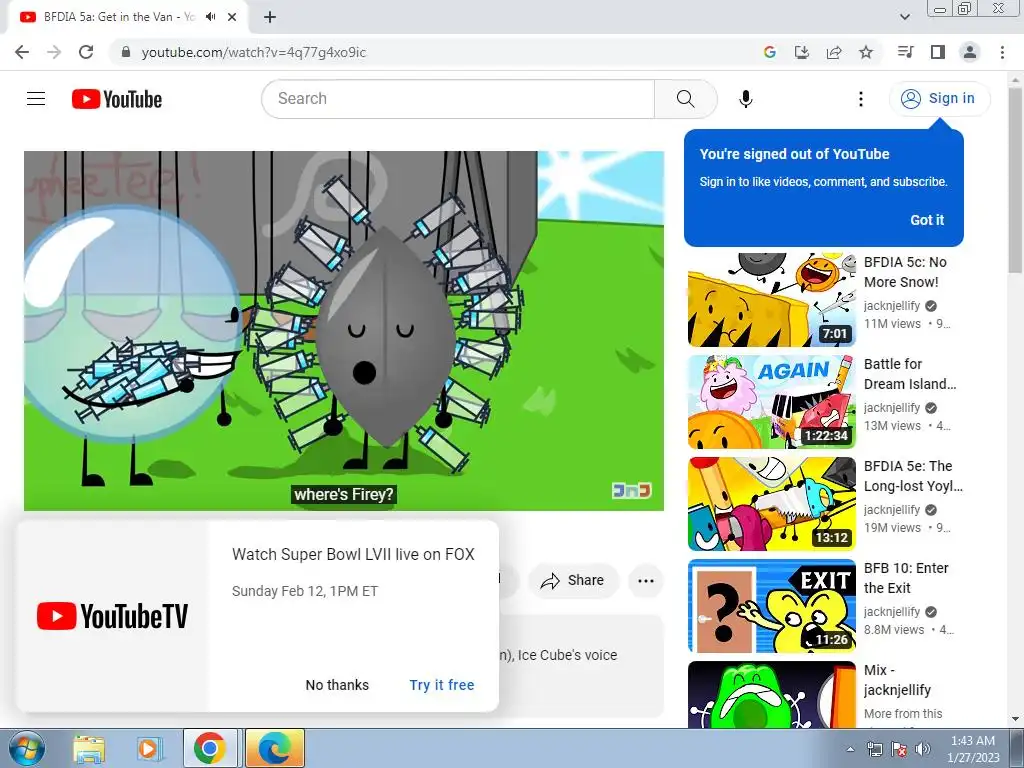Start voice search with microphone icon
Screen dimensions: 1024x768
click(745, 99)
